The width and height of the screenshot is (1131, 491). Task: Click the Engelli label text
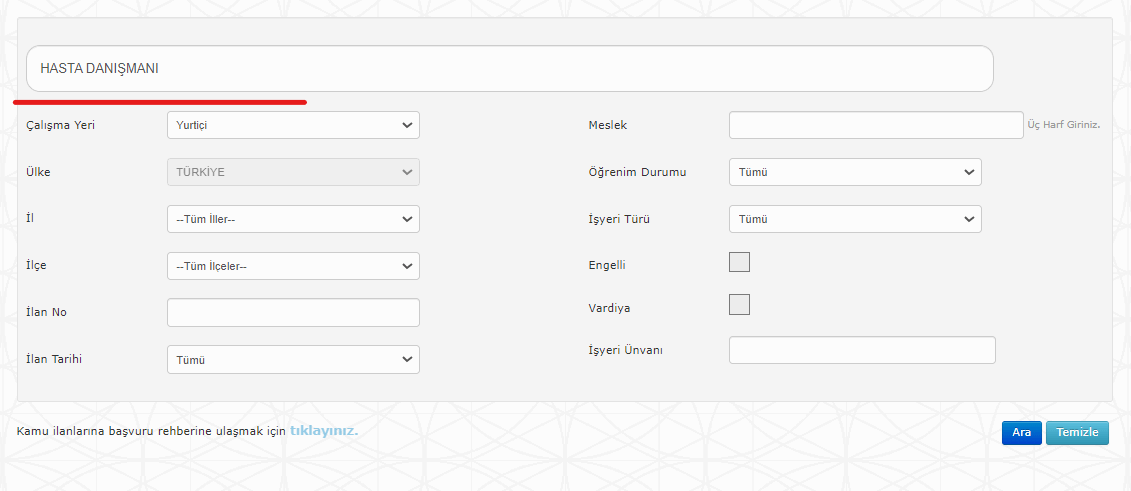[x=607, y=266]
